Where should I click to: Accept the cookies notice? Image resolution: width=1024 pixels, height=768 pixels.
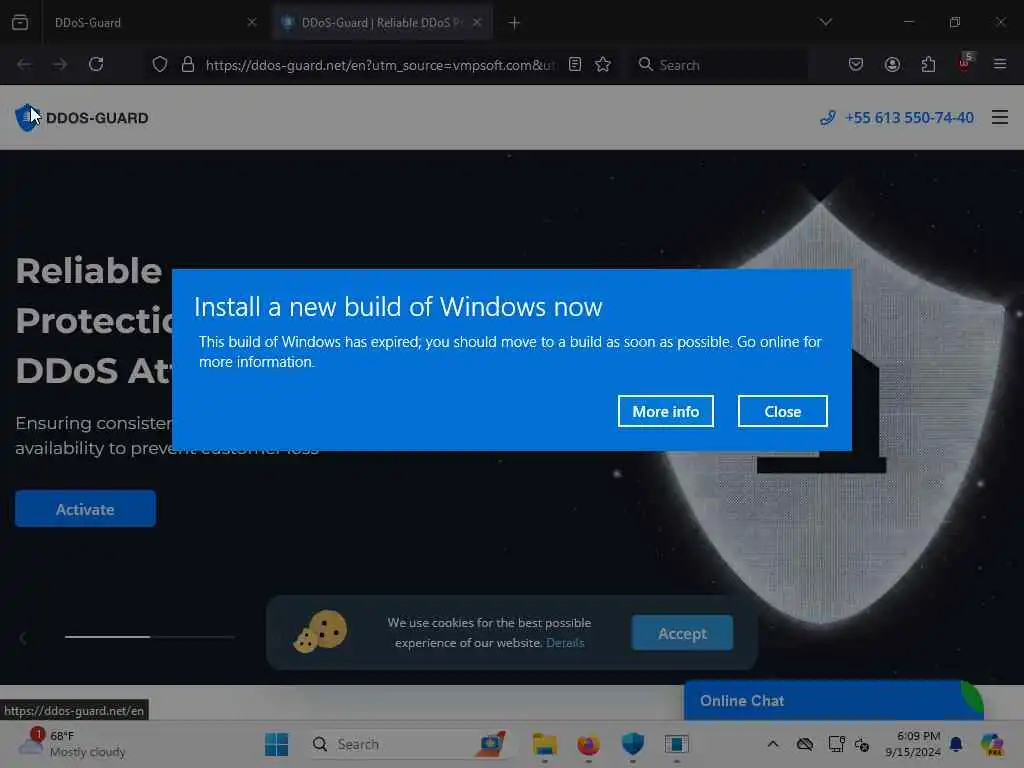682,633
